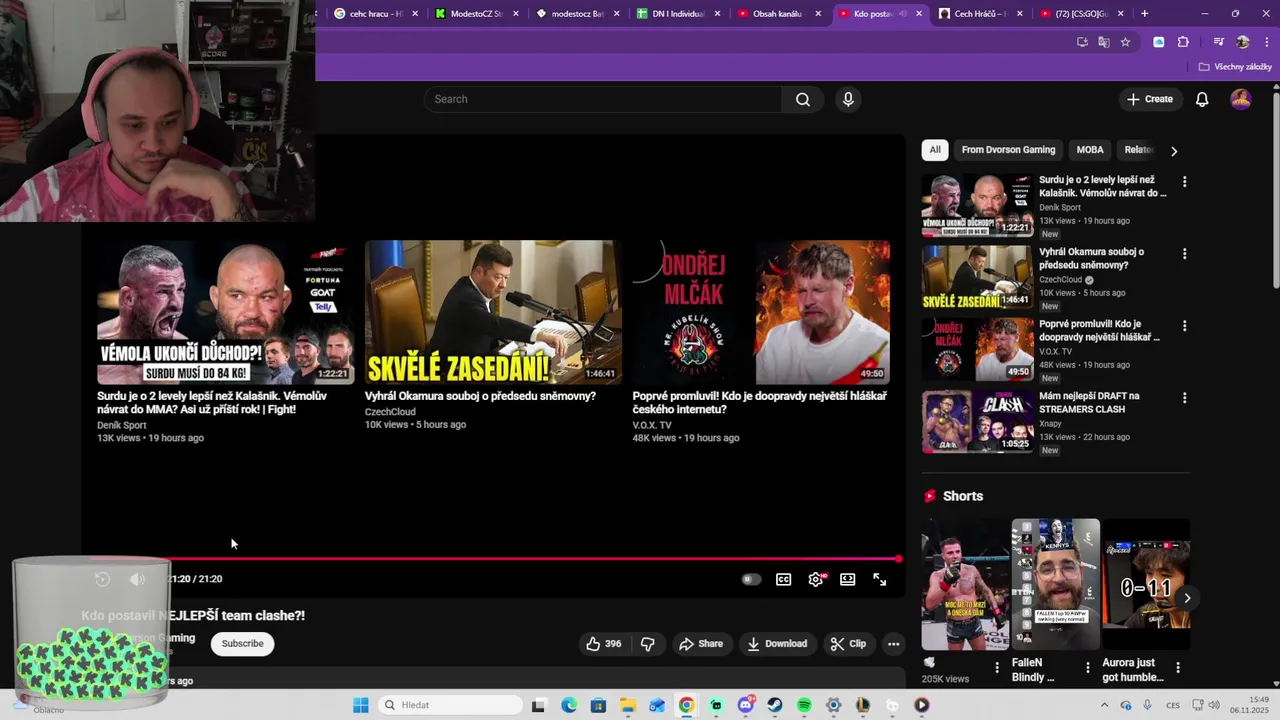Open Chrome three-dot menu

pyautogui.click(x=1265, y=42)
